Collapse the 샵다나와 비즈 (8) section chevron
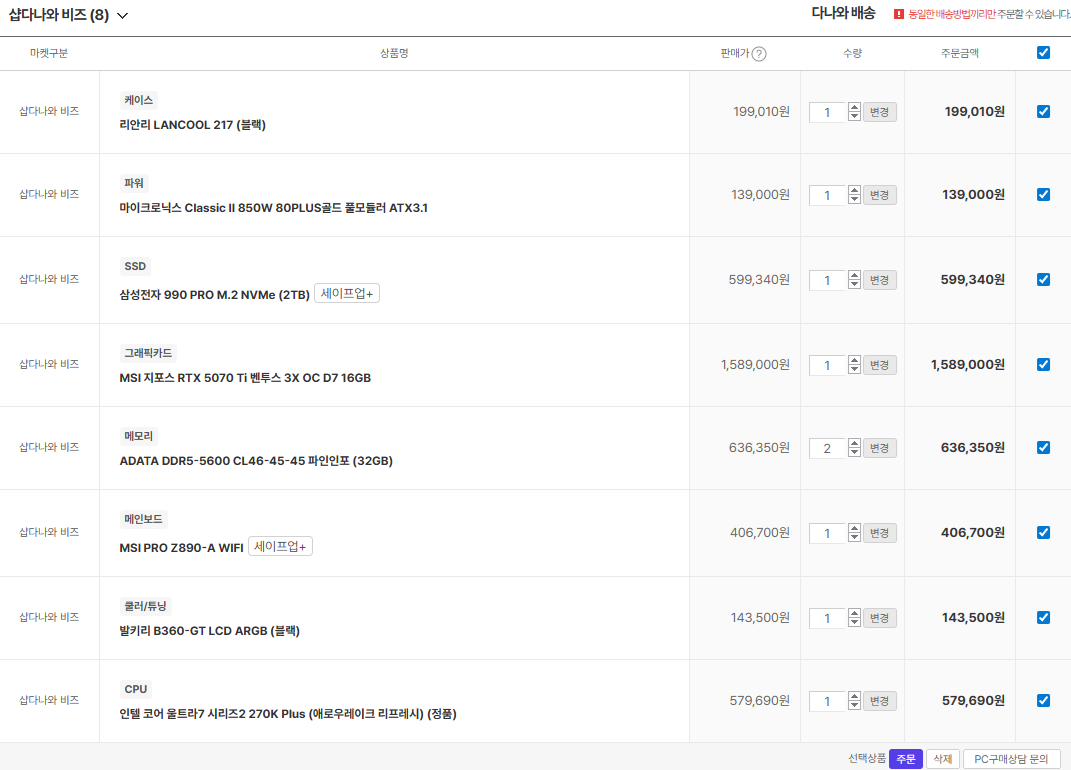 tap(123, 16)
